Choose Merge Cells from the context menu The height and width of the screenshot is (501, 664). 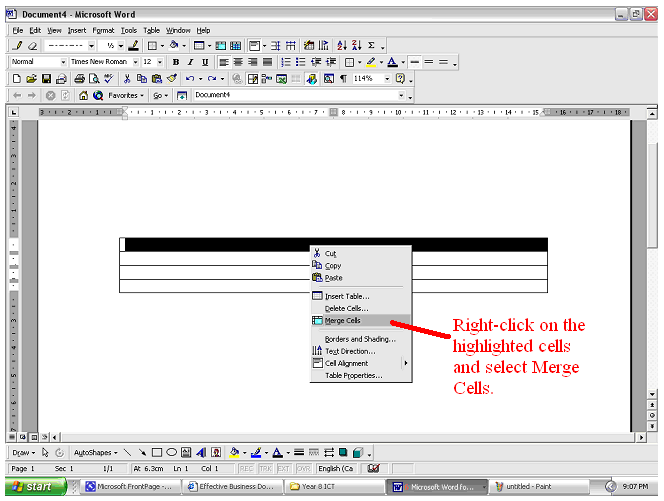point(343,321)
